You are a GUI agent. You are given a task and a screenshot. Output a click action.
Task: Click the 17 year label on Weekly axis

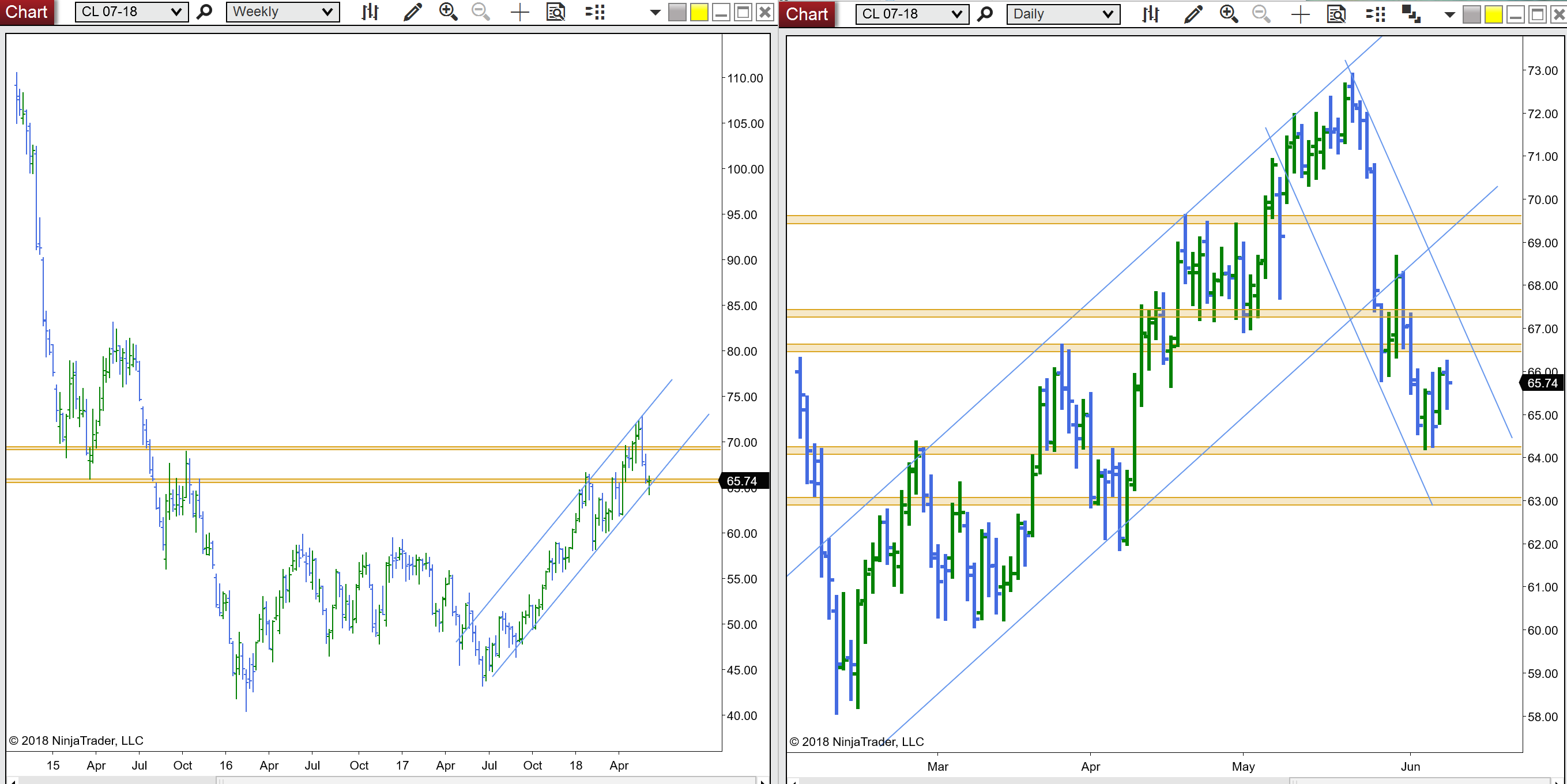pos(402,765)
